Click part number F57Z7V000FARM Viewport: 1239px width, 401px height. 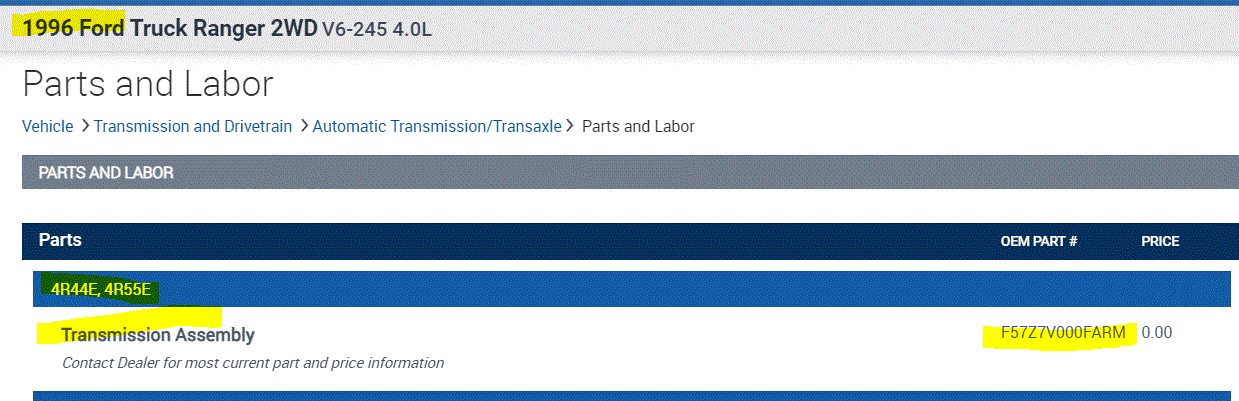point(1063,332)
